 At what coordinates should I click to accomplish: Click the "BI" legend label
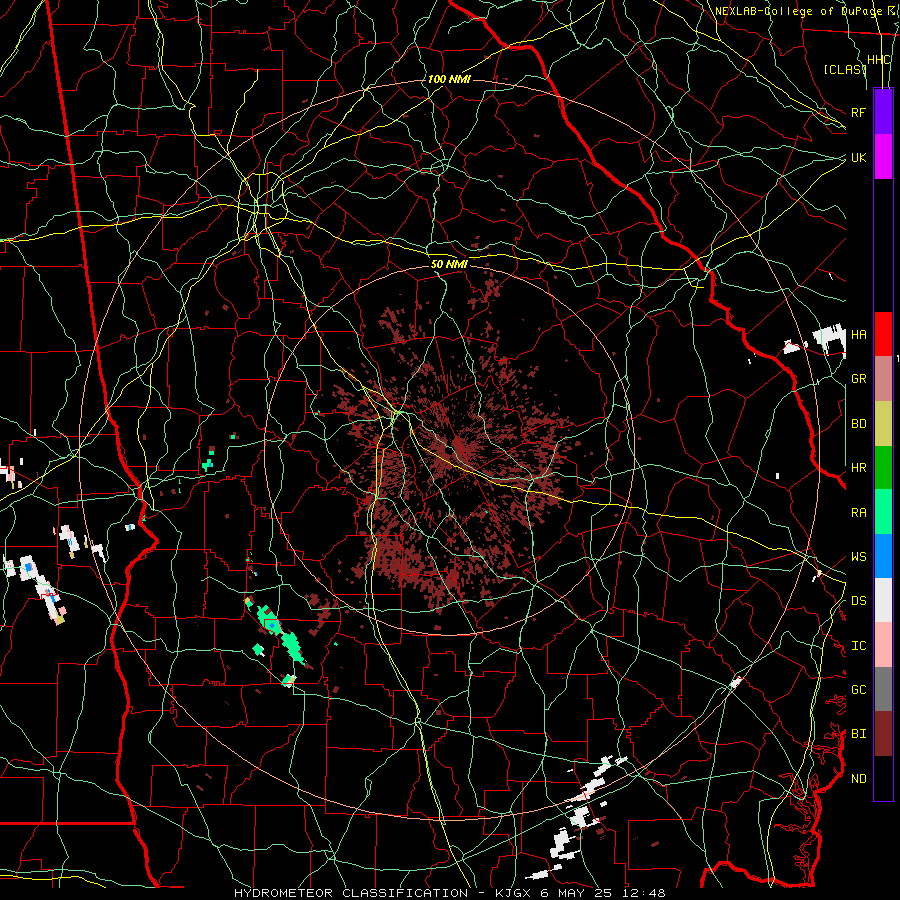(858, 734)
